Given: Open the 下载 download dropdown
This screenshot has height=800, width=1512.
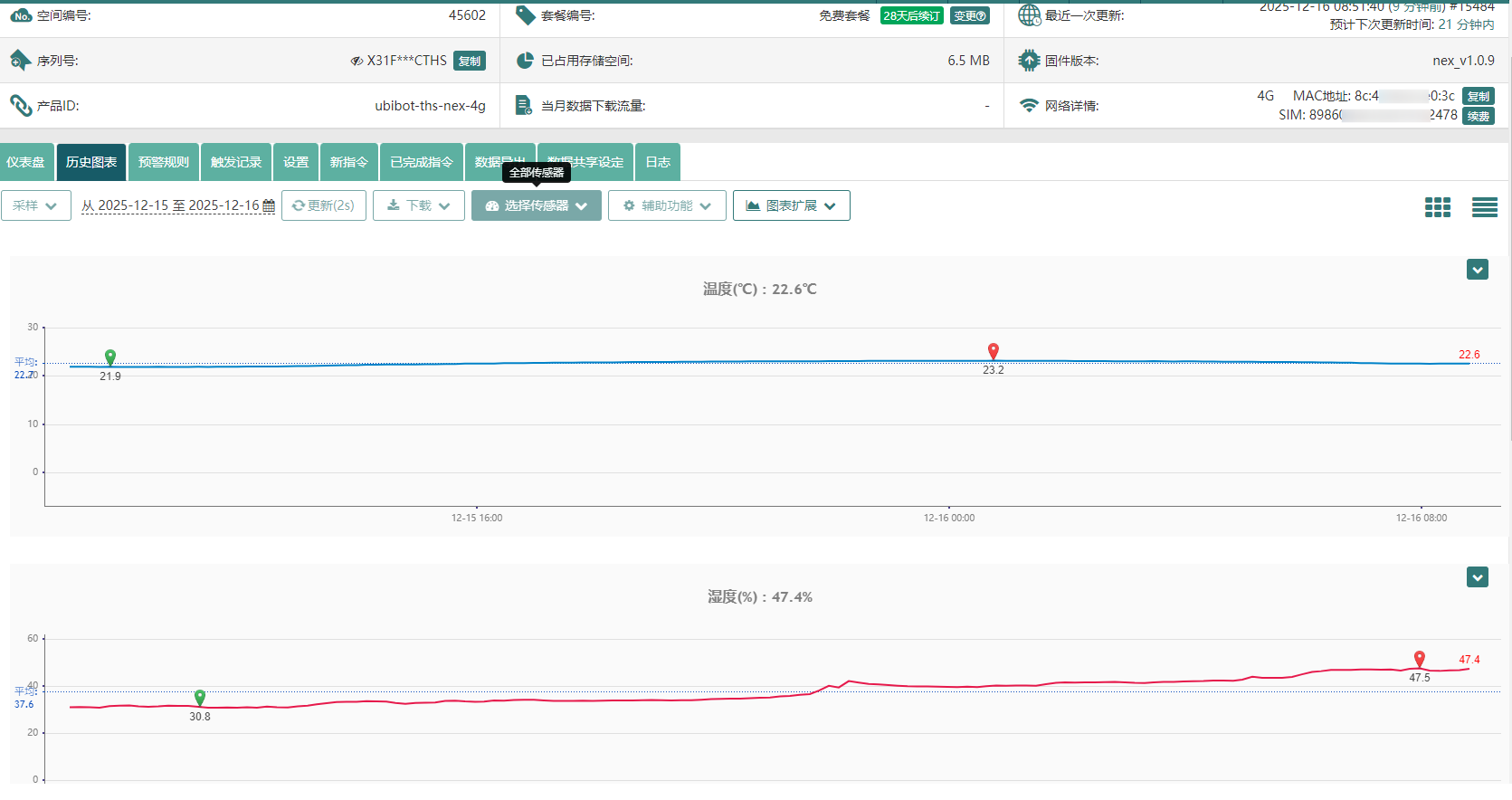Looking at the screenshot, I should [418, 205].
